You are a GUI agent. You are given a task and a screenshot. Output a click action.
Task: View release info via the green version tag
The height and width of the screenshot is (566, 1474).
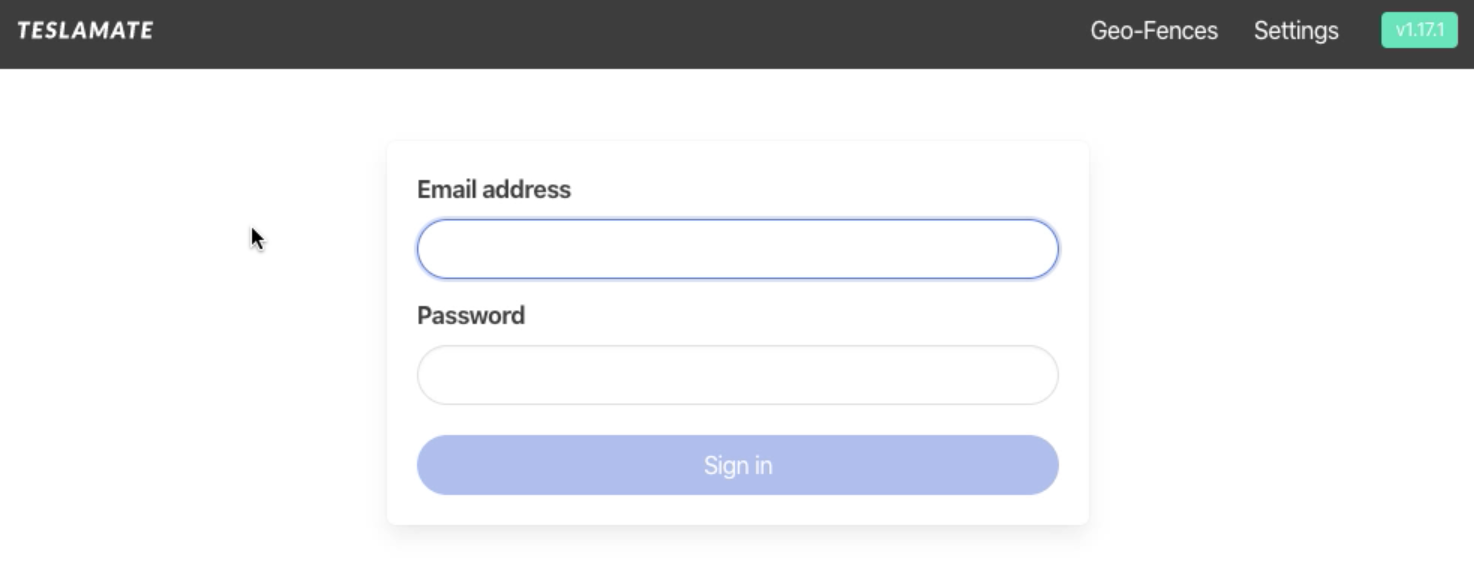(x=1419, y=30)
